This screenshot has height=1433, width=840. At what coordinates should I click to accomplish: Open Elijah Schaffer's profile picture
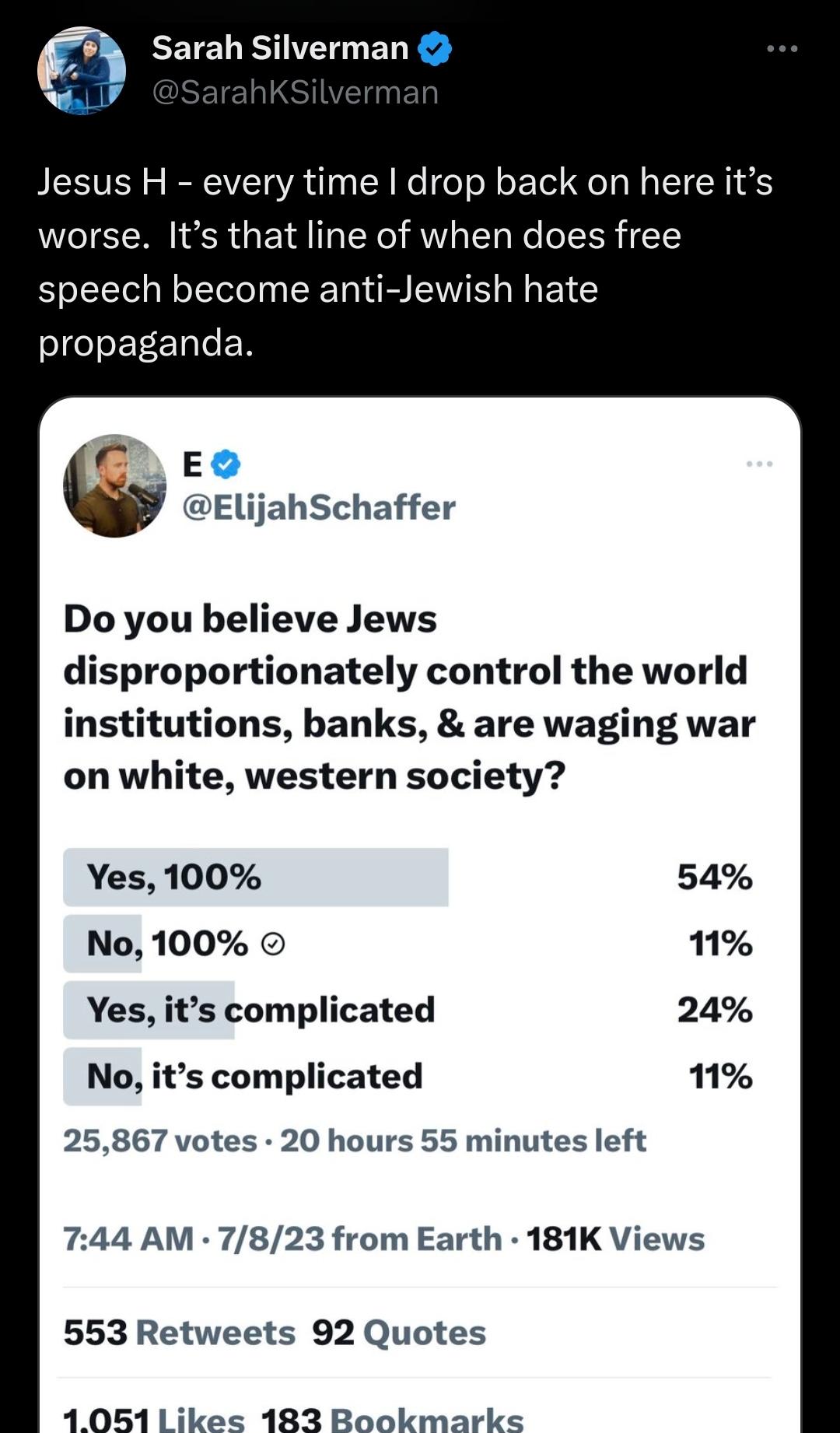[x=114, y=485]
